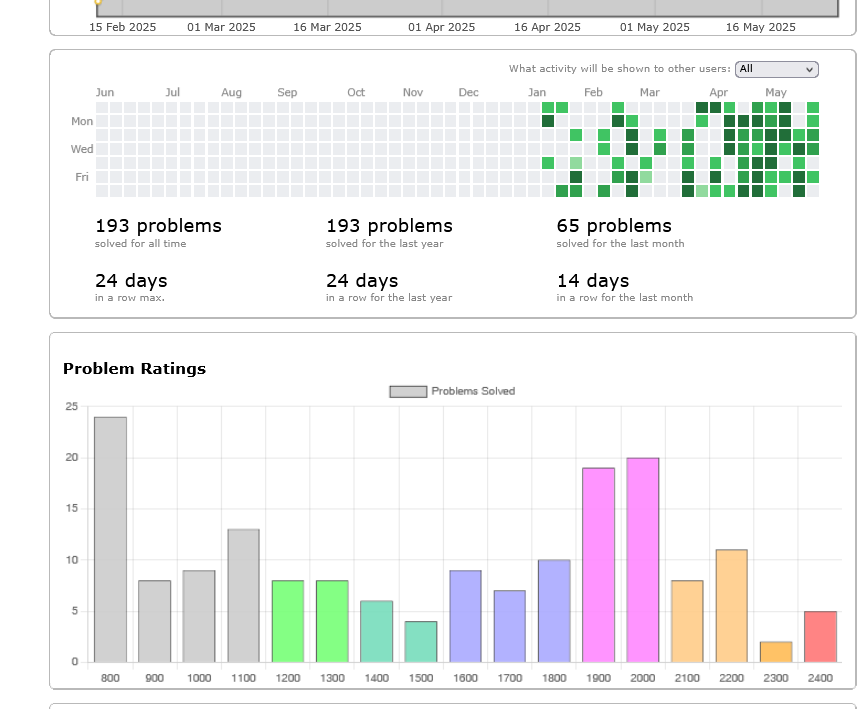This screenshot has height=709, width=862.
Task: Click the y-axis value '10'
Action: pyautogui.click(x=72, y=560)
